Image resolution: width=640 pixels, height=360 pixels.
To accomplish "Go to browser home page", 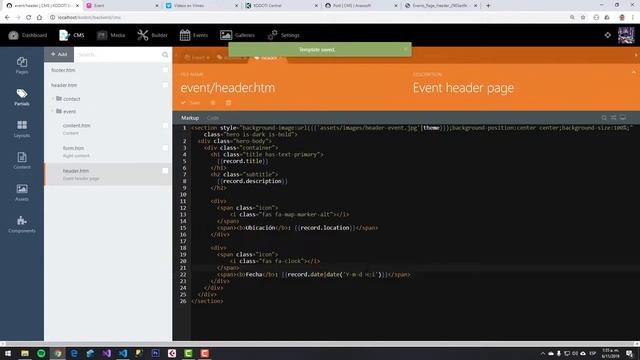I will [39, 18].
